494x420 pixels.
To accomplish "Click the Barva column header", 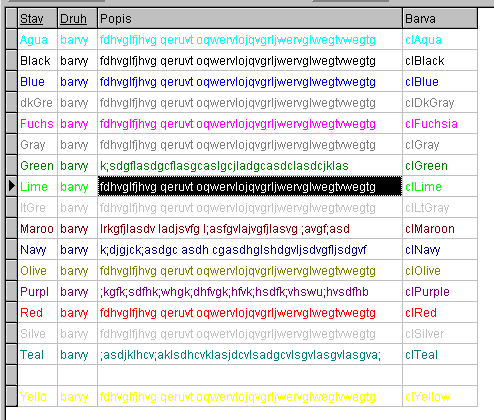I will [440, 19].
